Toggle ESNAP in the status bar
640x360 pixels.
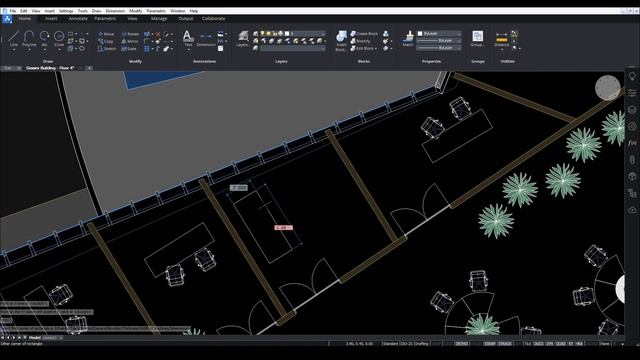point(490,344)
